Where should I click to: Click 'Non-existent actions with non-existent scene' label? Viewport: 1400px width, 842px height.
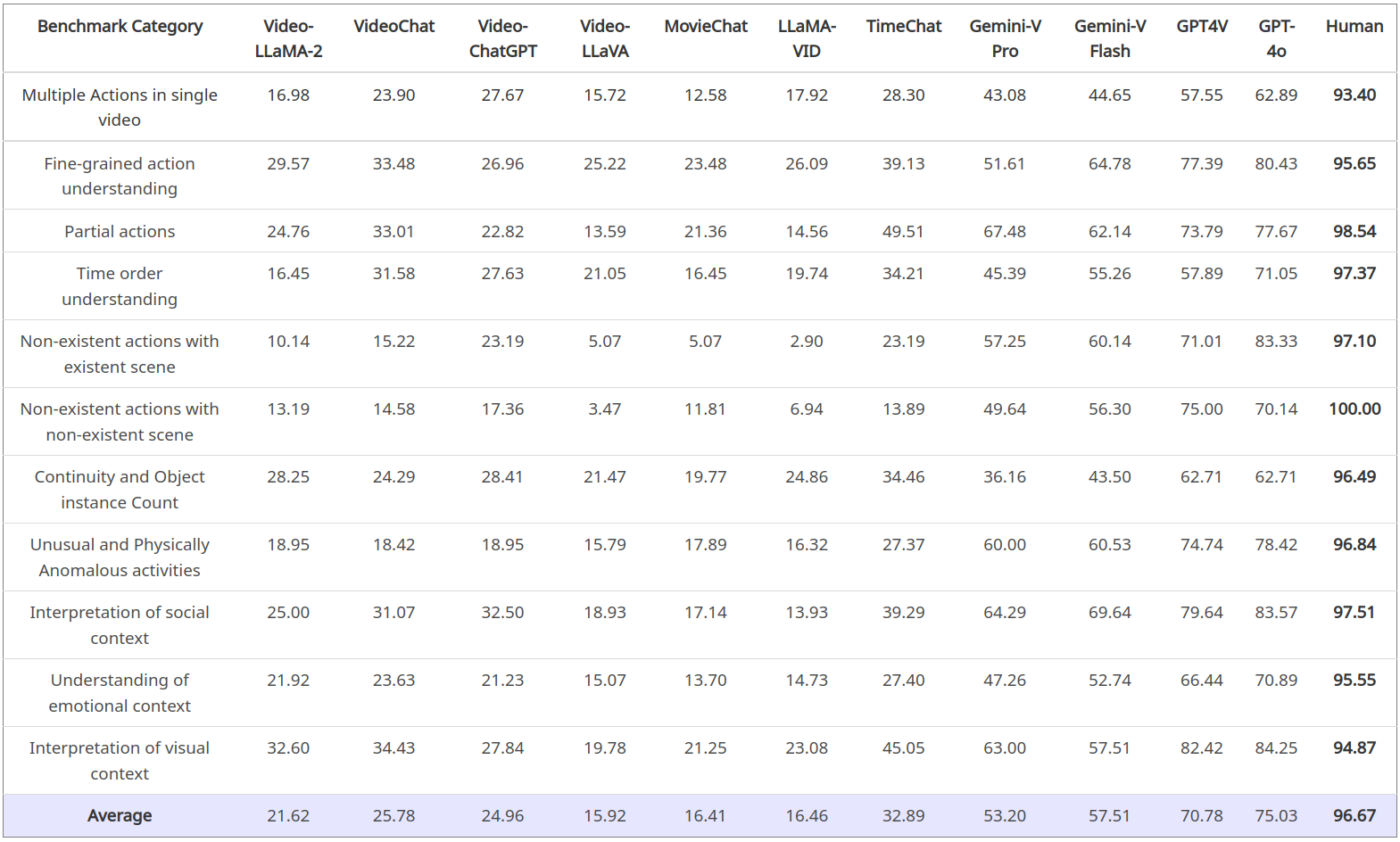[x=120, y=422]
